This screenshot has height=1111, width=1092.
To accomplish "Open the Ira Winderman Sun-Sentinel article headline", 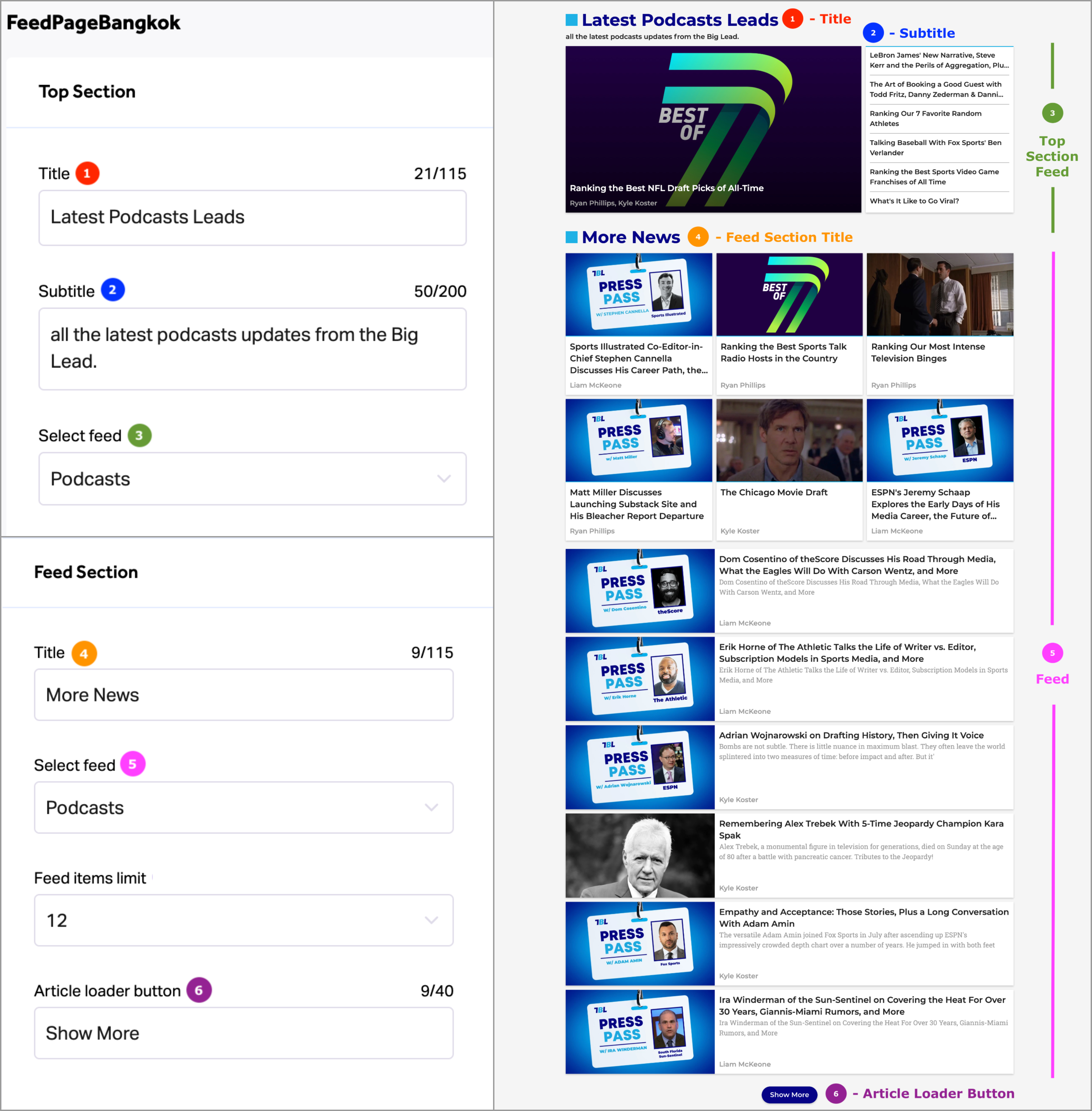I will [x=862, y=1006].
